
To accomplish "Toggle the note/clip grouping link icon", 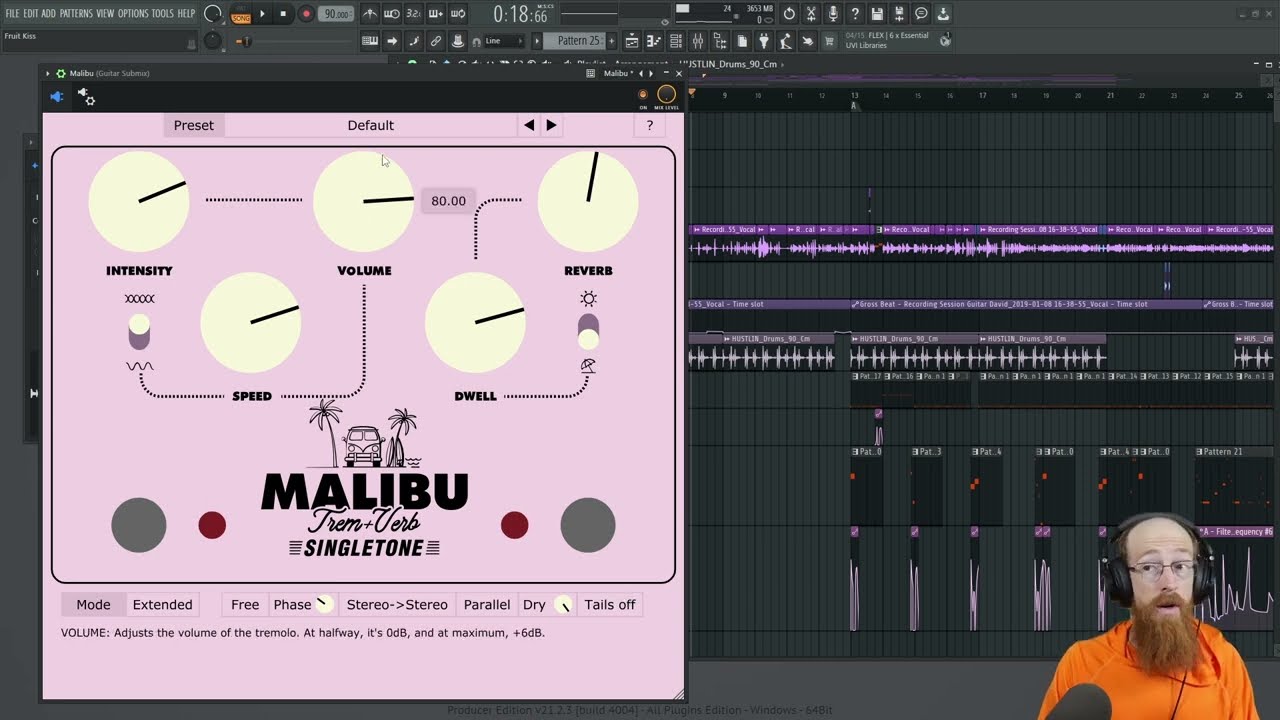I will [436, 41].
